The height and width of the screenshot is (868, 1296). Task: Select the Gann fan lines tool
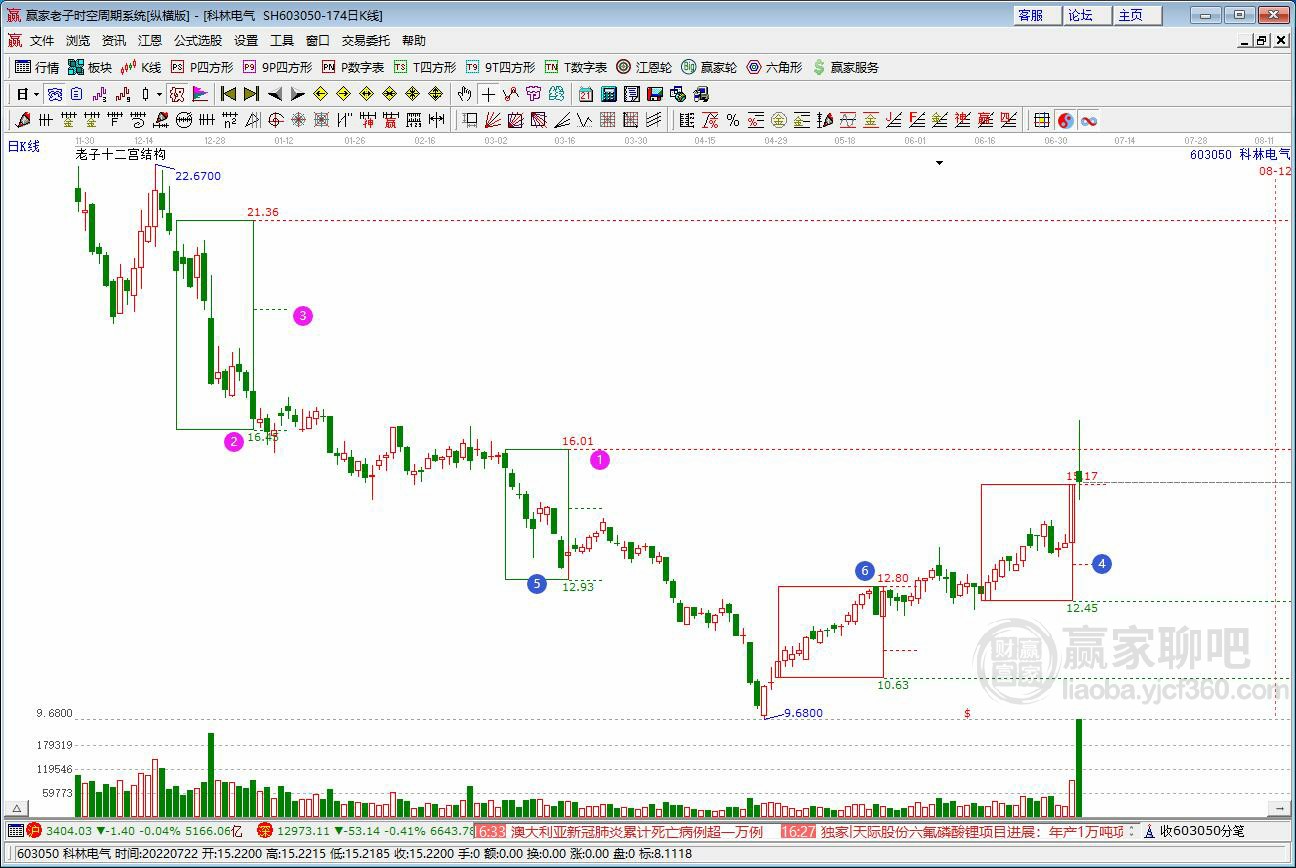tap(493, 121)
